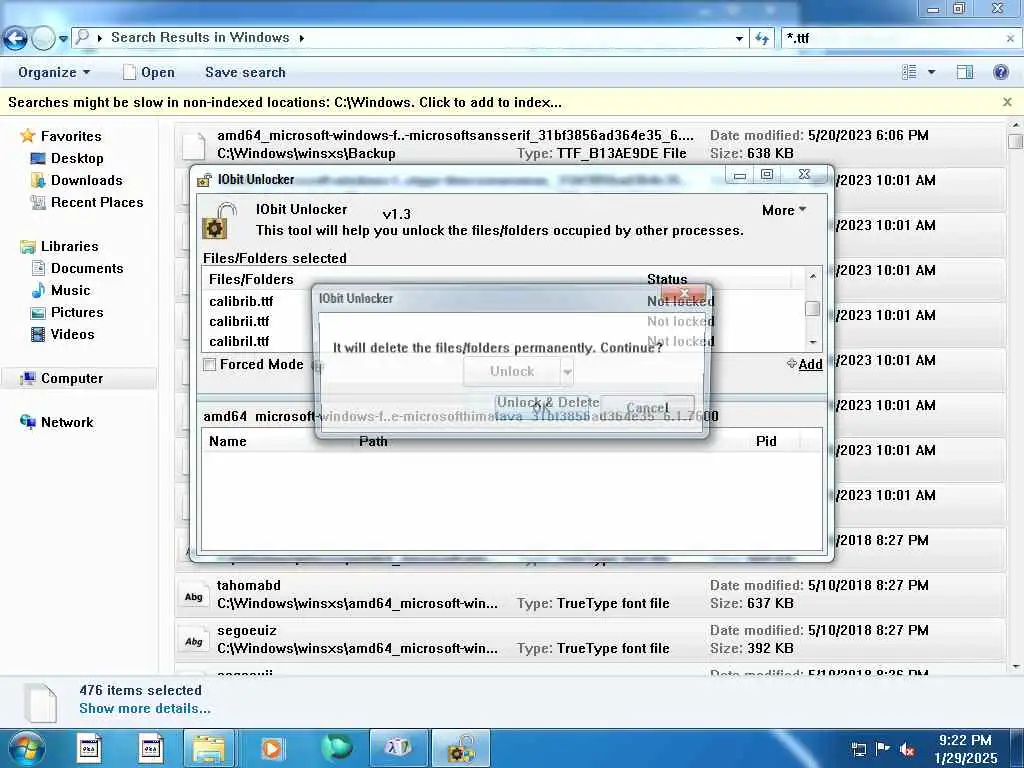Close the delete confirmation dialog with red X

(683, 293)
